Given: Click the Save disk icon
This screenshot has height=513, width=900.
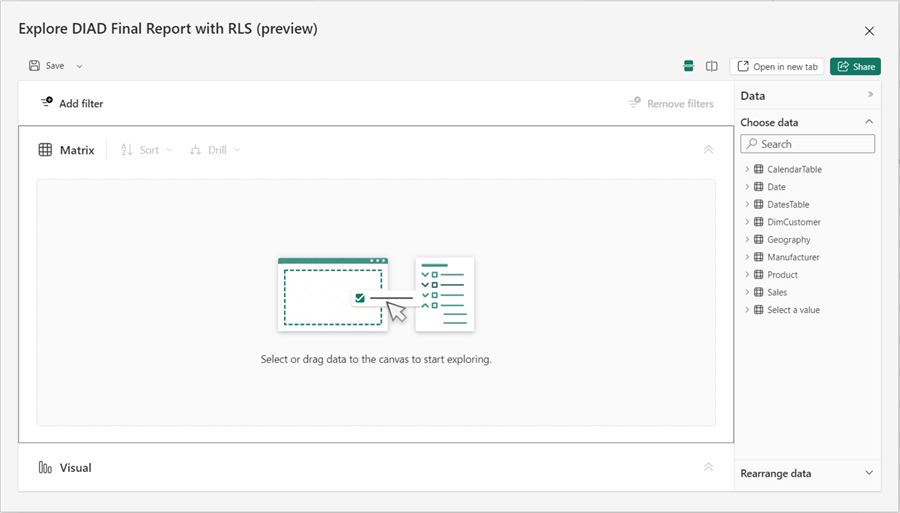Looking at the screenshot, I should (x=35, y=66).
